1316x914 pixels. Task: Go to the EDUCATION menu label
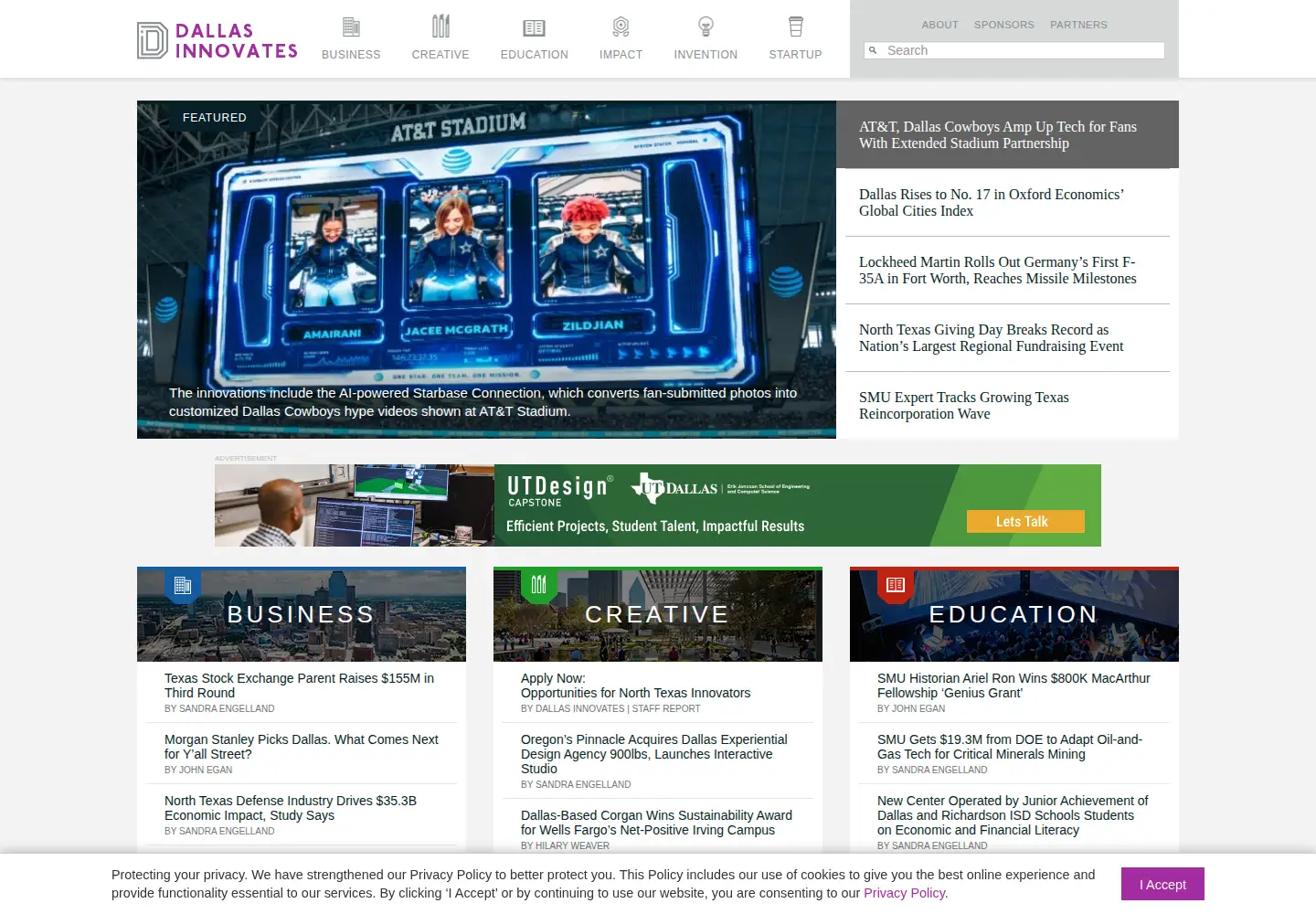pos(535,55)
